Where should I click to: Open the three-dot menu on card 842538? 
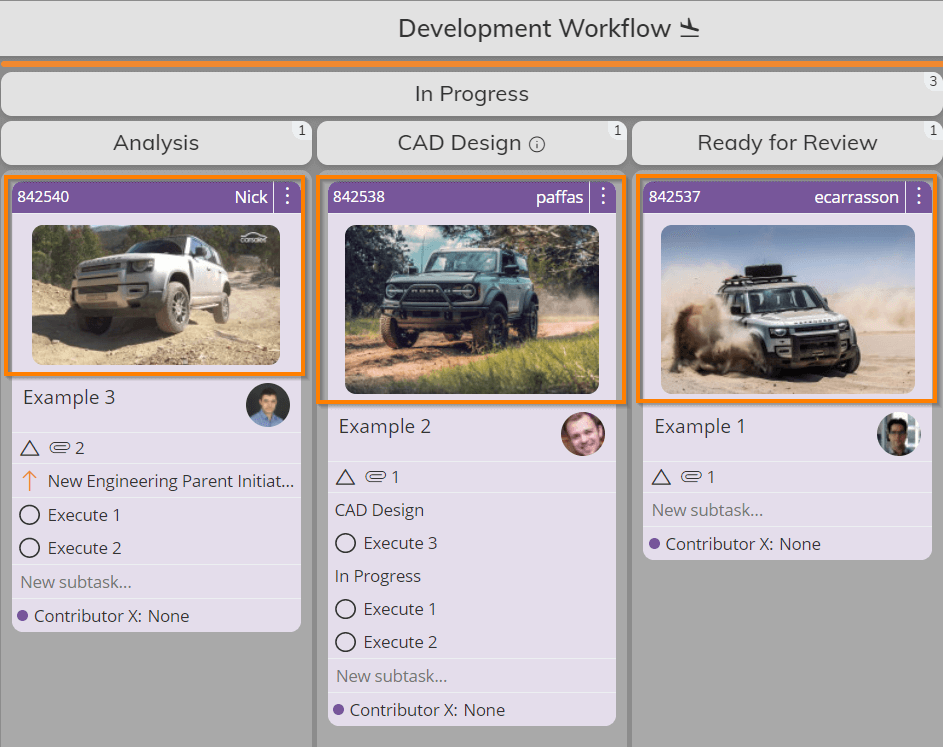pos(603,197)
